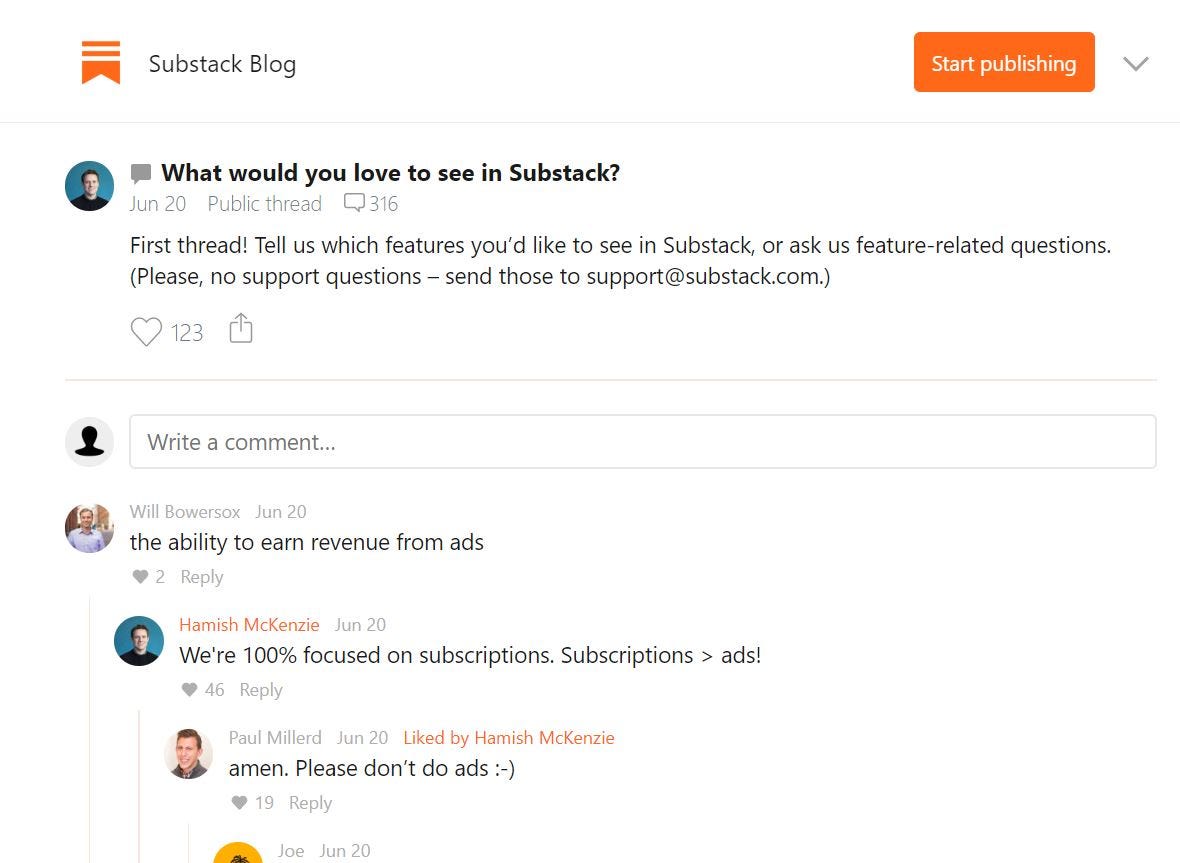Screen dimensions: 1180x863
Task: Click the 'Liked by Hamish McKenzie' label
Action: [508, 737]
